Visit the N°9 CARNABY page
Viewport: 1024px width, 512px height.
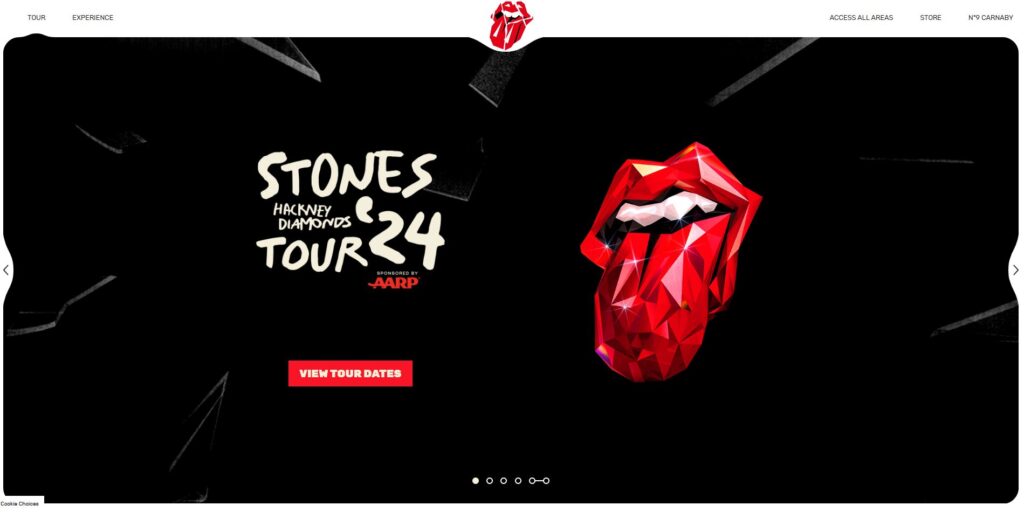click(x=991, y=18)
